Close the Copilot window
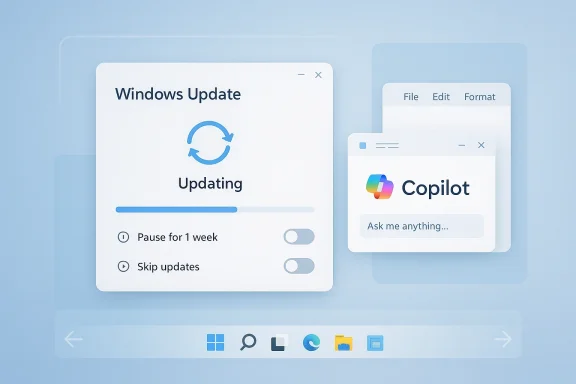The image size is (576, 384). click(481, 145)
